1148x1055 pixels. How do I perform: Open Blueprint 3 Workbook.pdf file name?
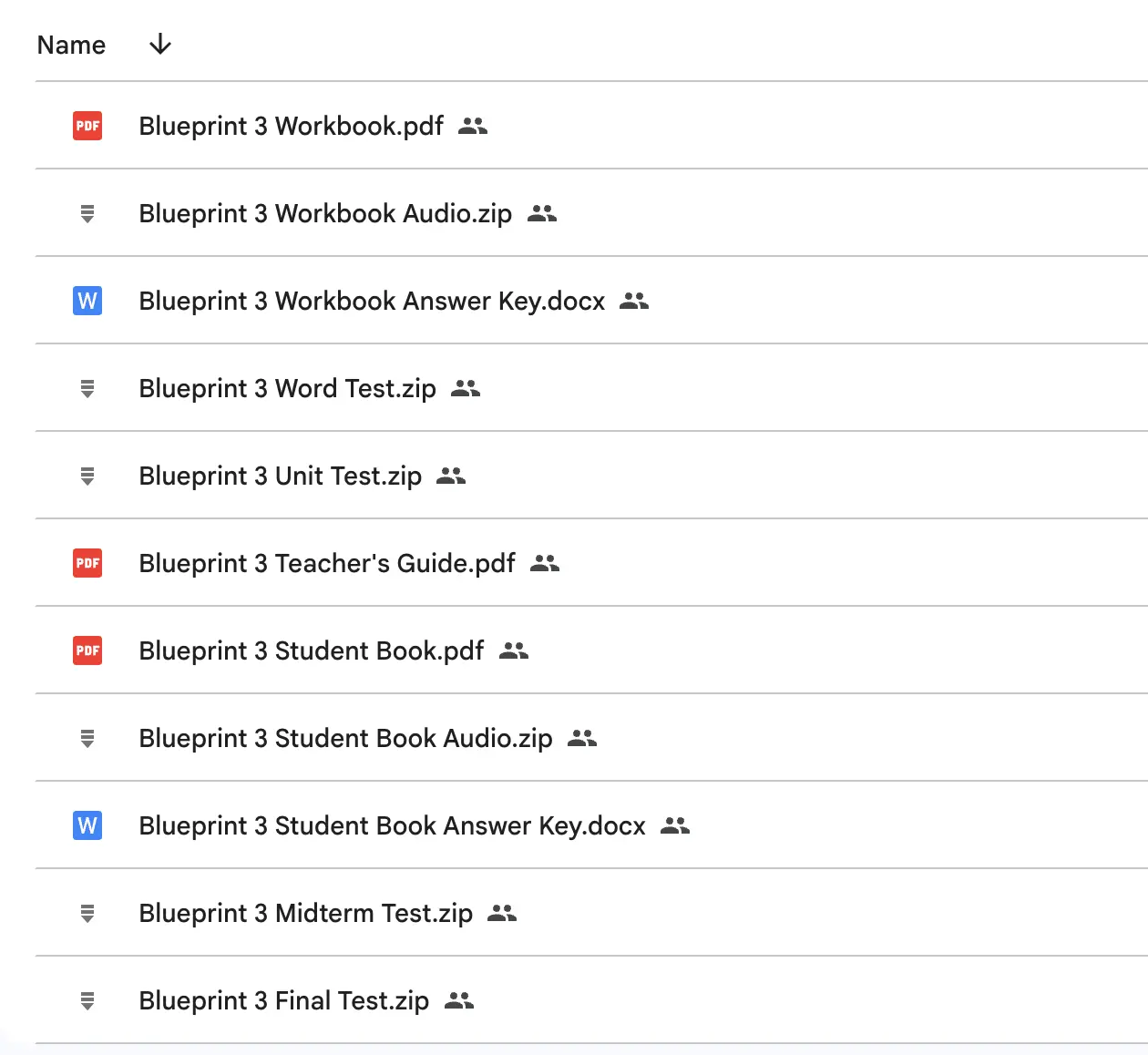click(x=291, y=126)
